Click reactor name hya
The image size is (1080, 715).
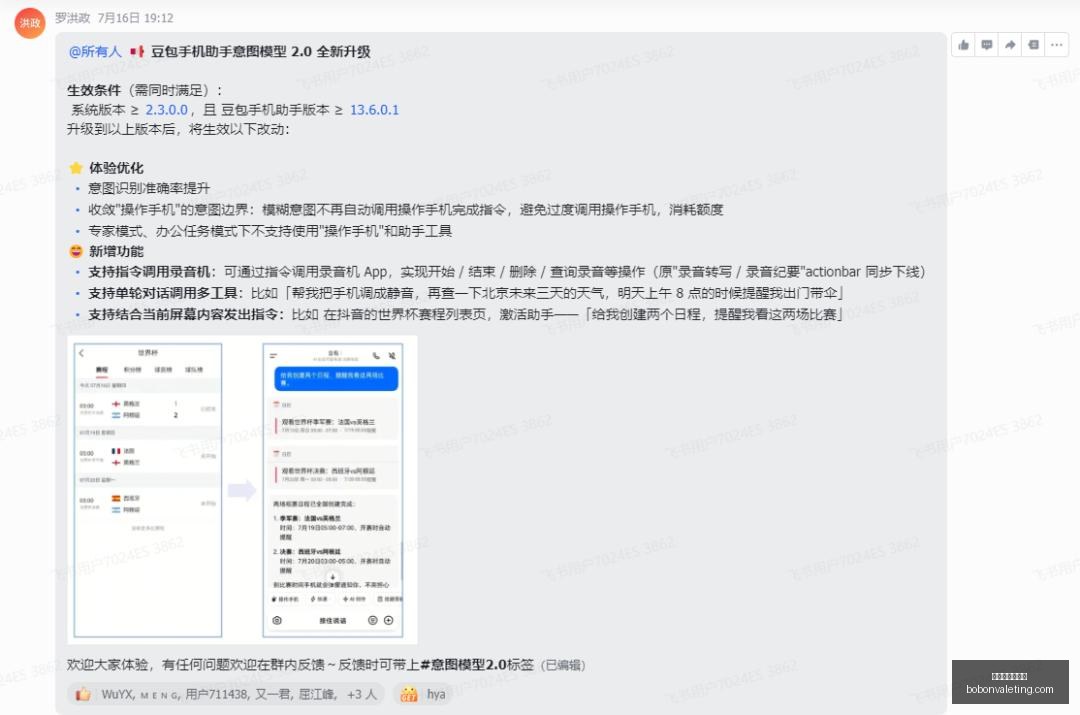436,694
